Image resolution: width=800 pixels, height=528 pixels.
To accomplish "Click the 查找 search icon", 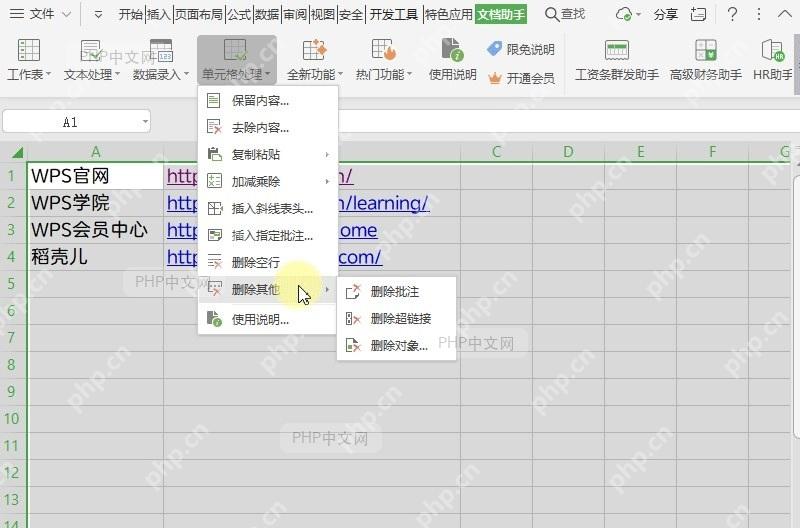I will 552,14.
